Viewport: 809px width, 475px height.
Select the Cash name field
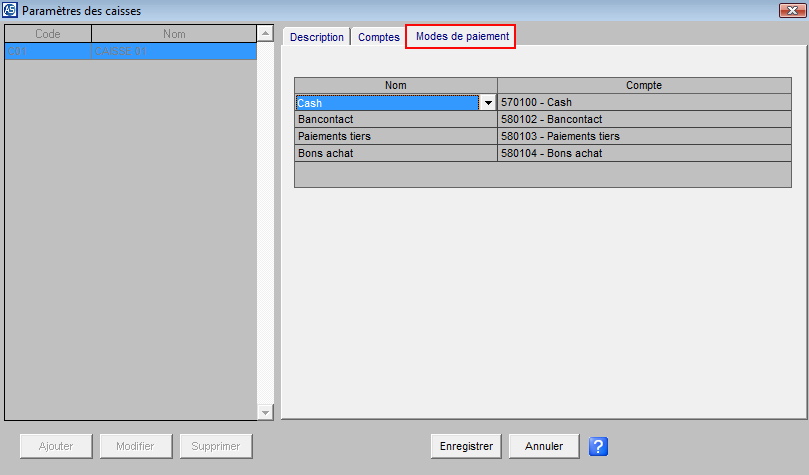387,103
